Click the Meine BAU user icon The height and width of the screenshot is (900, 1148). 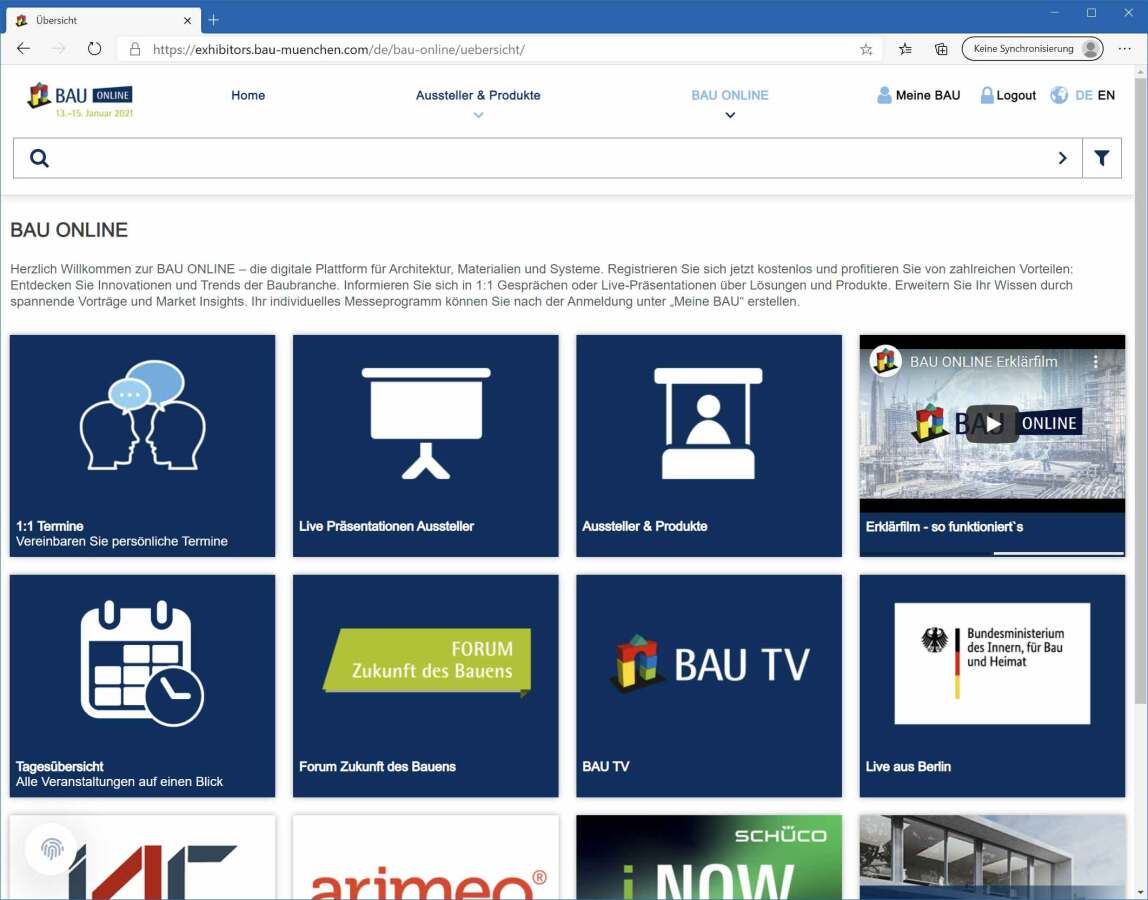click(x=884, y=95)
